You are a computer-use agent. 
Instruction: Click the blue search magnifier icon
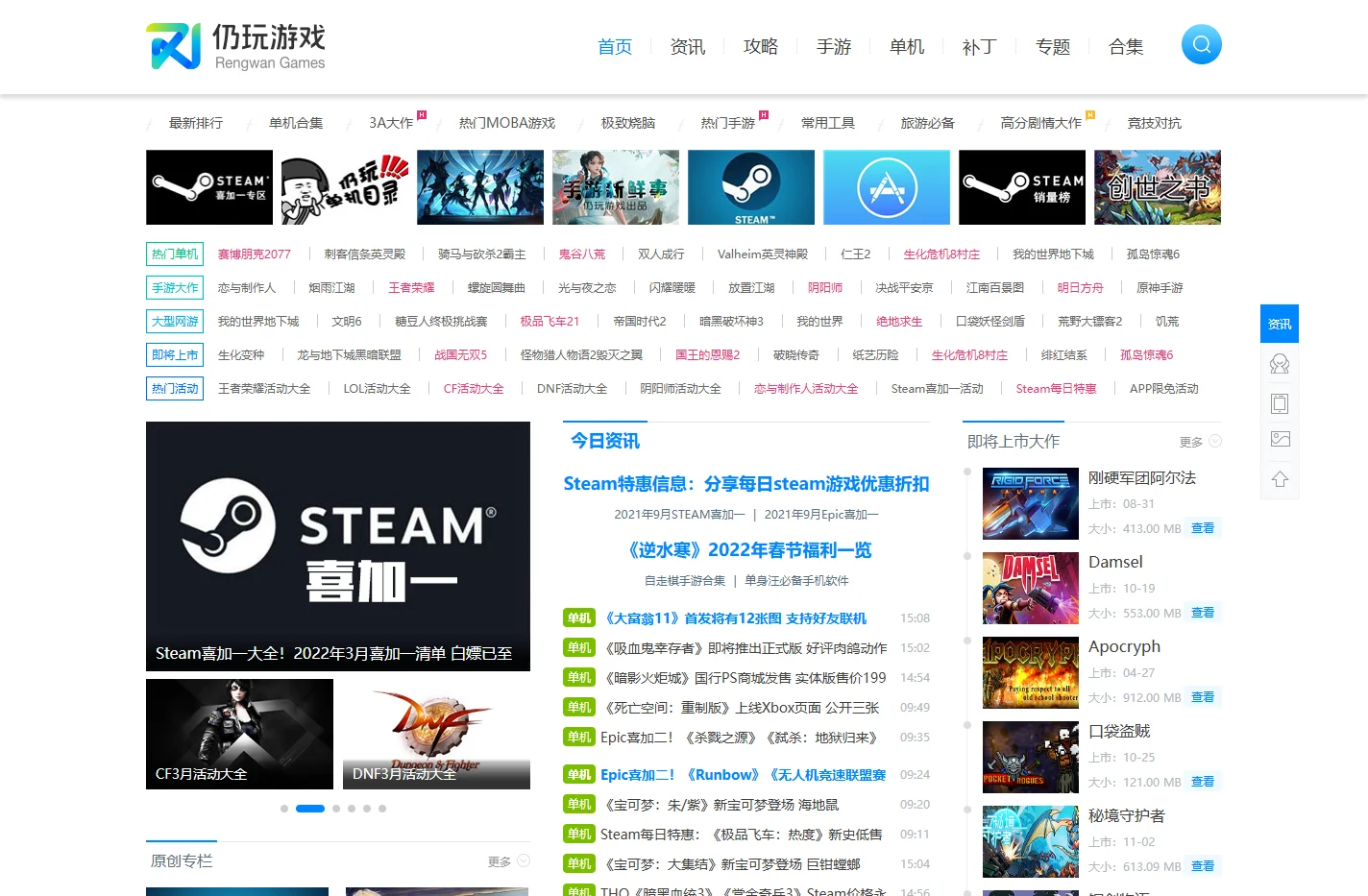click(1201, 44)
